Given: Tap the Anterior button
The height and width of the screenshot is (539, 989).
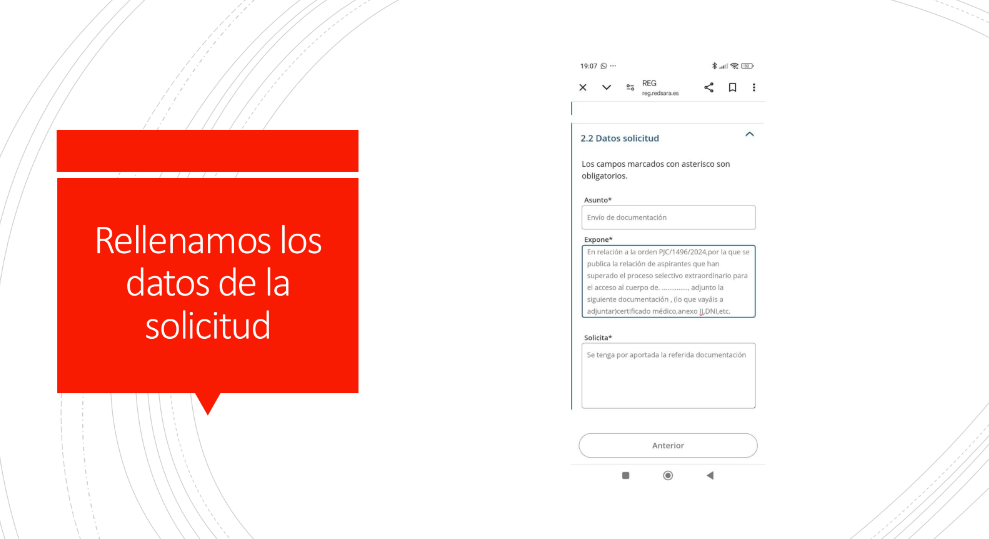Looking at the screenshot, I should click(668, 445).
